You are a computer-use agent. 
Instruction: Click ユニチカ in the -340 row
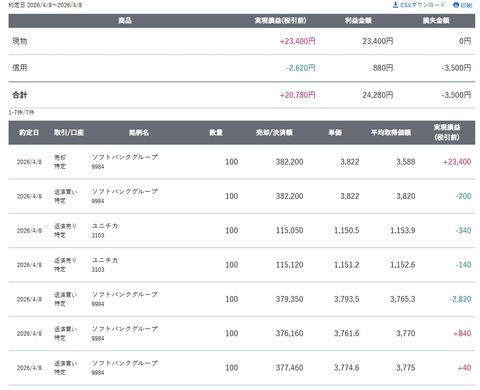point(105,226)
